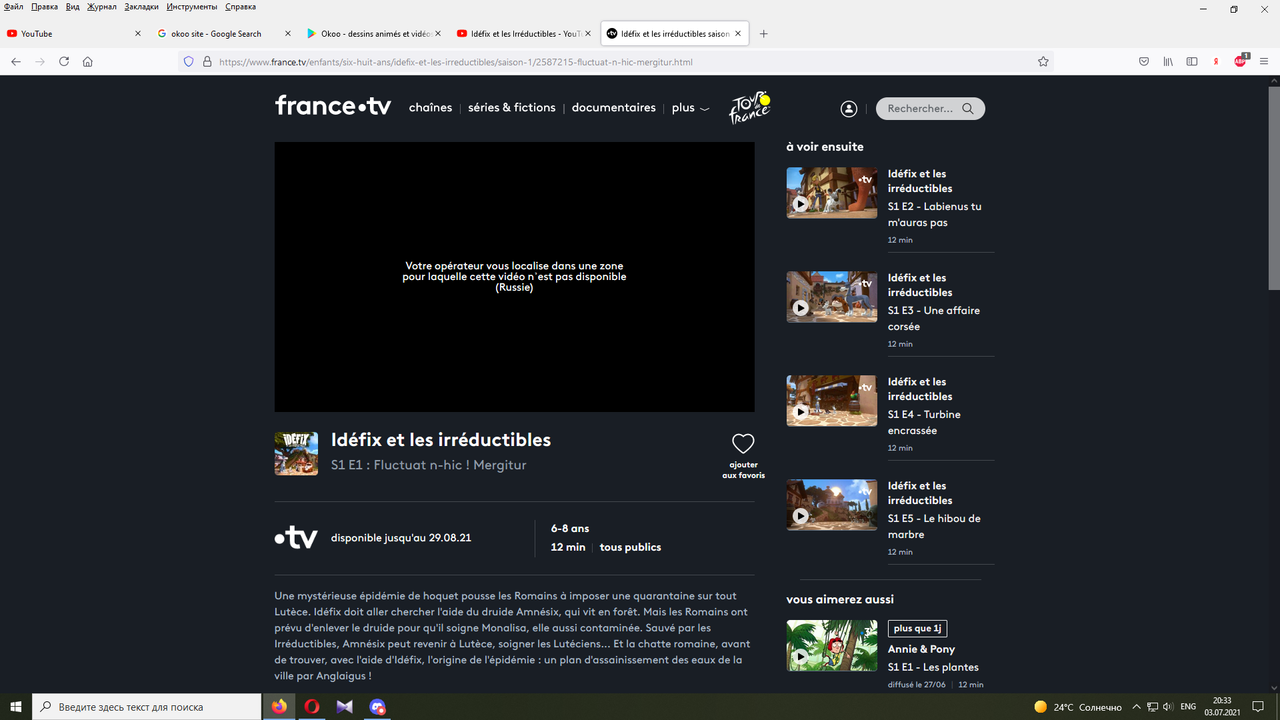This screenshot has height=720, width=1280.
Task: Open the Файл menu
Action: pos(13,7)
